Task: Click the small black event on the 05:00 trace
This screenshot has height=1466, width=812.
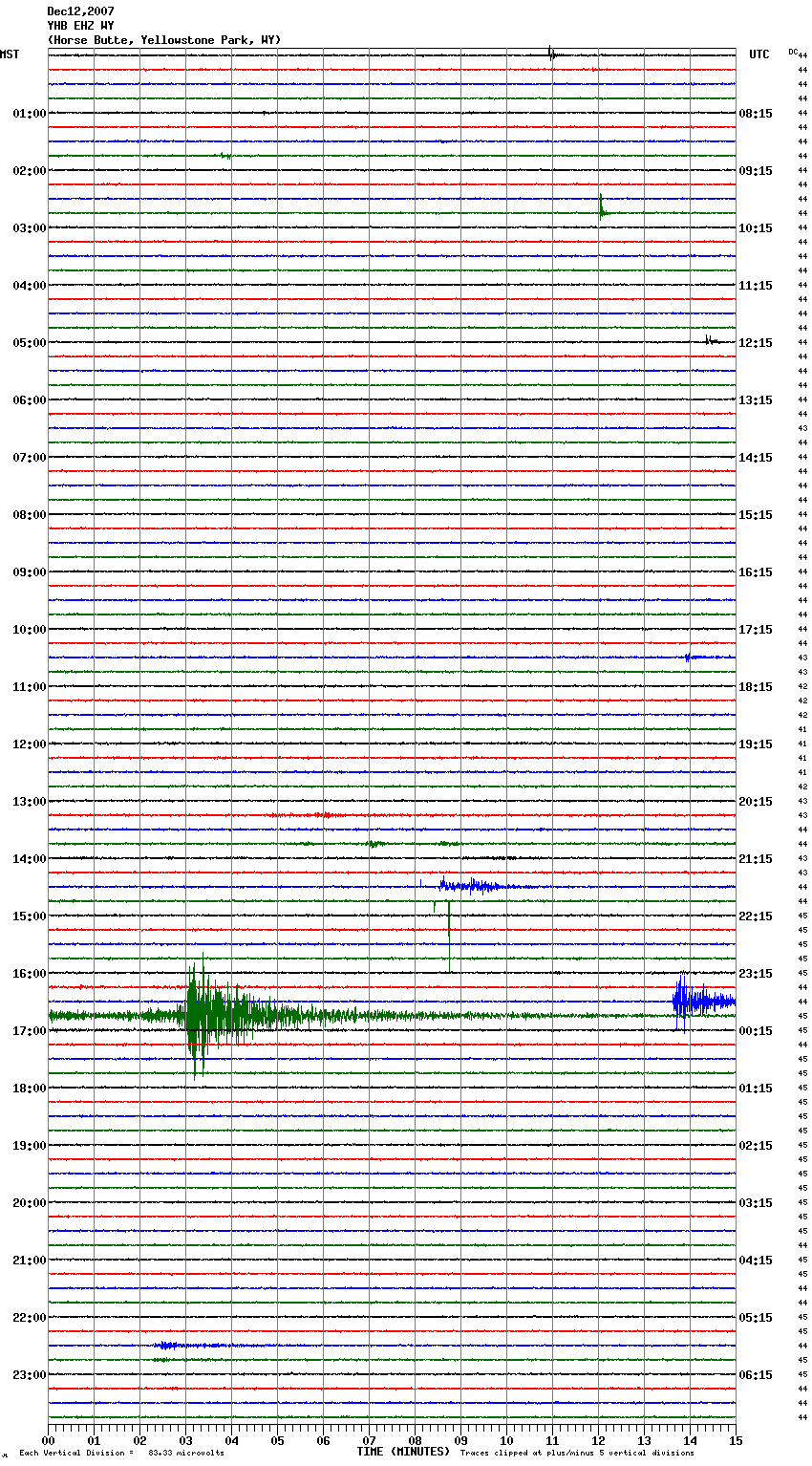Action: [x=712, y=340]
